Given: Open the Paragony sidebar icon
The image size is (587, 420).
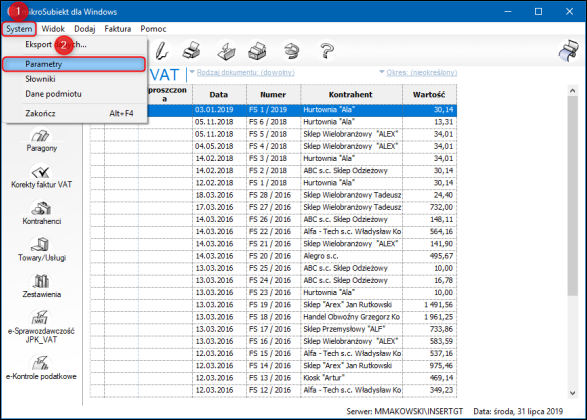Looking at the screenshot, I should tap(42, 140).
